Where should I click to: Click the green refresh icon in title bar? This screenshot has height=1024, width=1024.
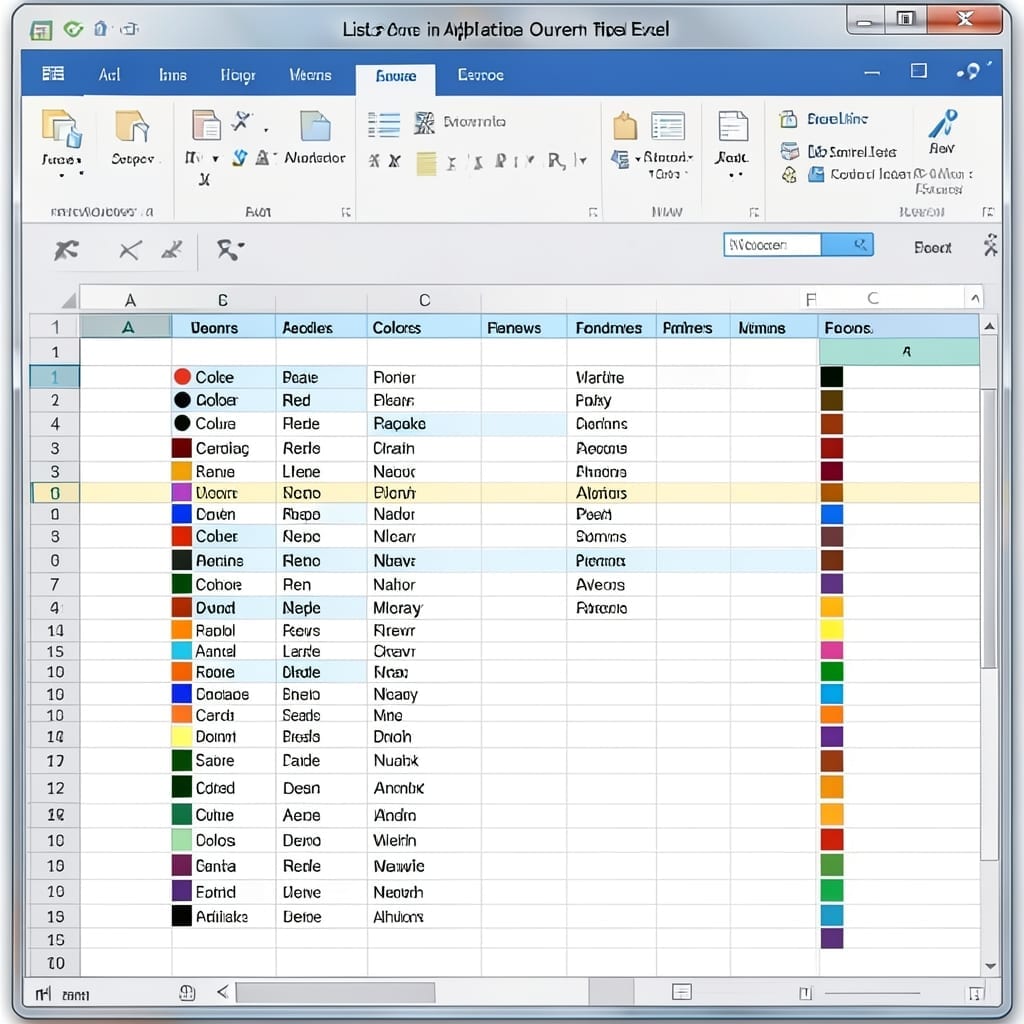pyautogui.click(x=73, y=29)
